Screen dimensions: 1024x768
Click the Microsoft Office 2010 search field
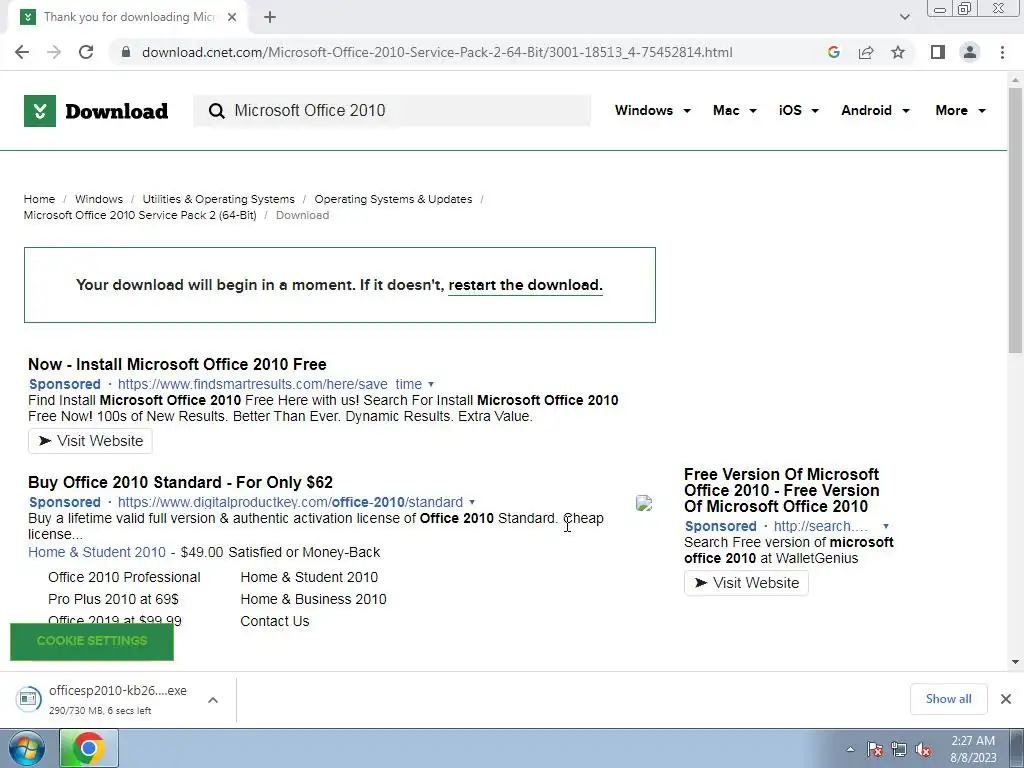point(392,111)
